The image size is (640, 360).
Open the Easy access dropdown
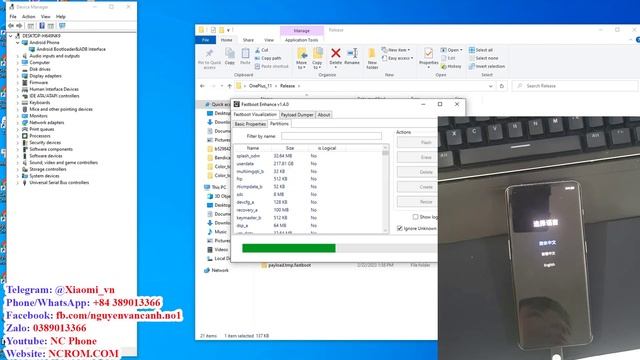(x=397, y=58)
